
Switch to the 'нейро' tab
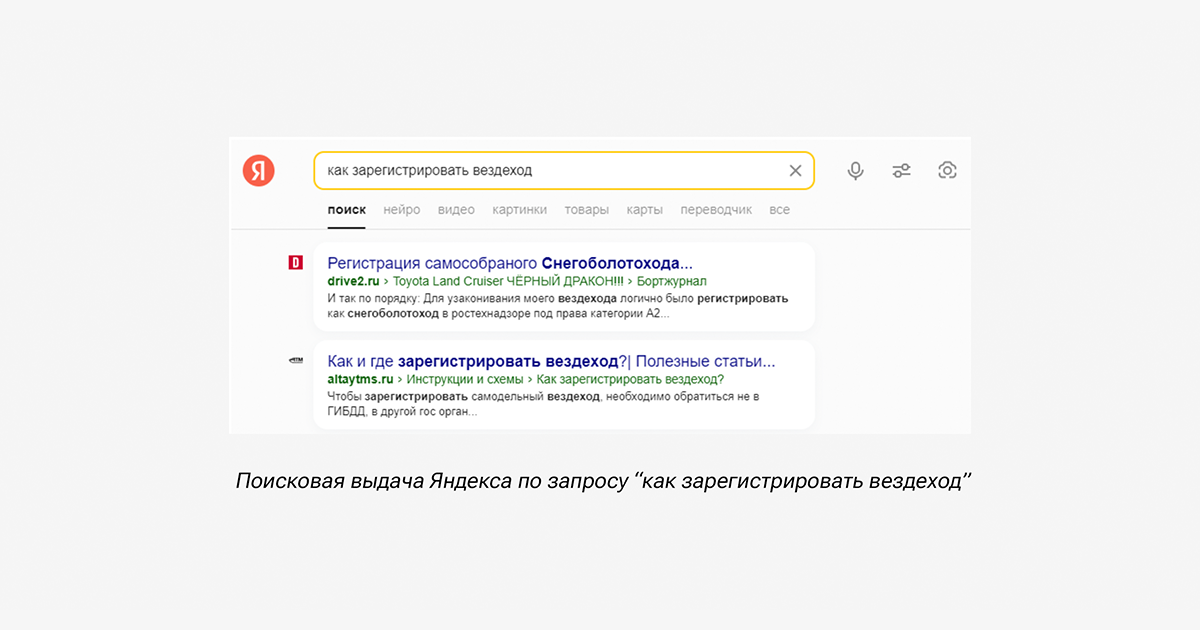[401, 210]
